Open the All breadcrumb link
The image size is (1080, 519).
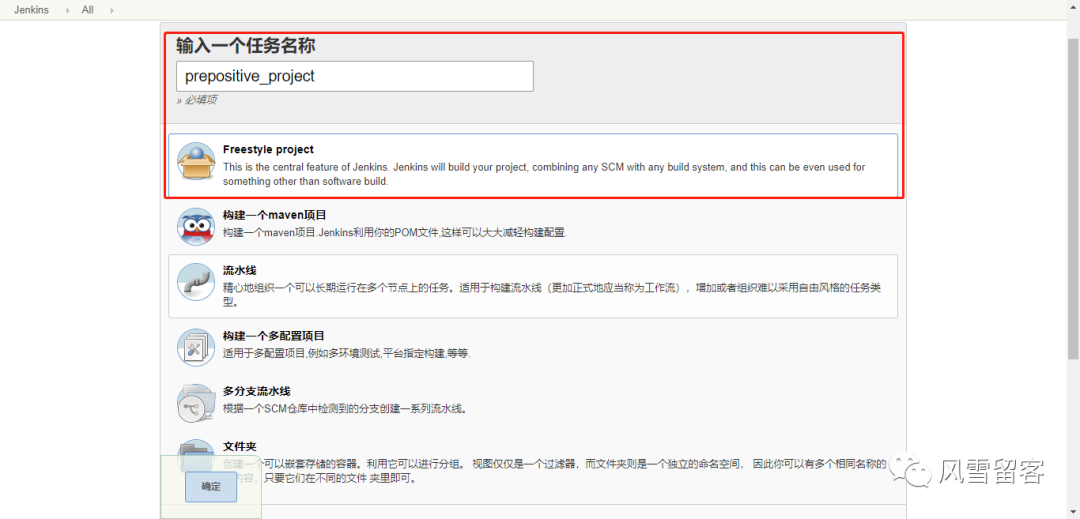click(x=87, y=10)
